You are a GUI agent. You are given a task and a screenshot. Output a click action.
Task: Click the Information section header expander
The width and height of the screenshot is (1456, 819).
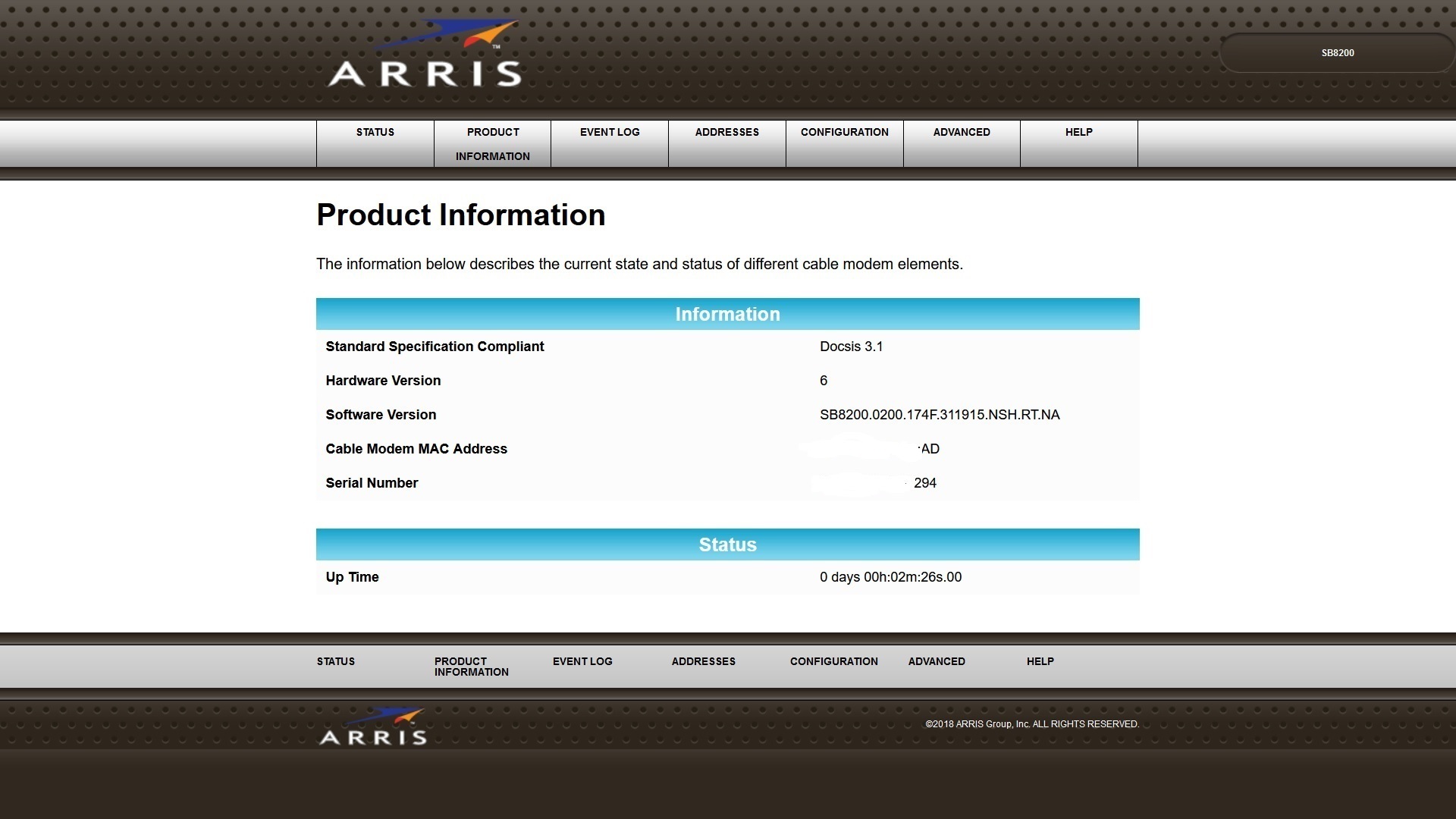click(727, 313)
